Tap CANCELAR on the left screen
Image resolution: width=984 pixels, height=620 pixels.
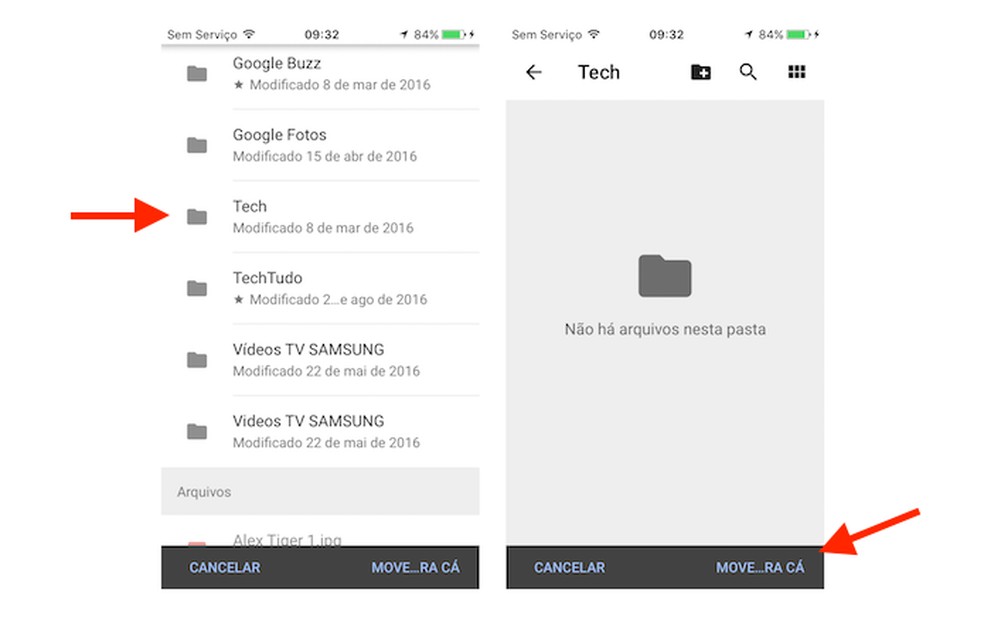point(224,567)
